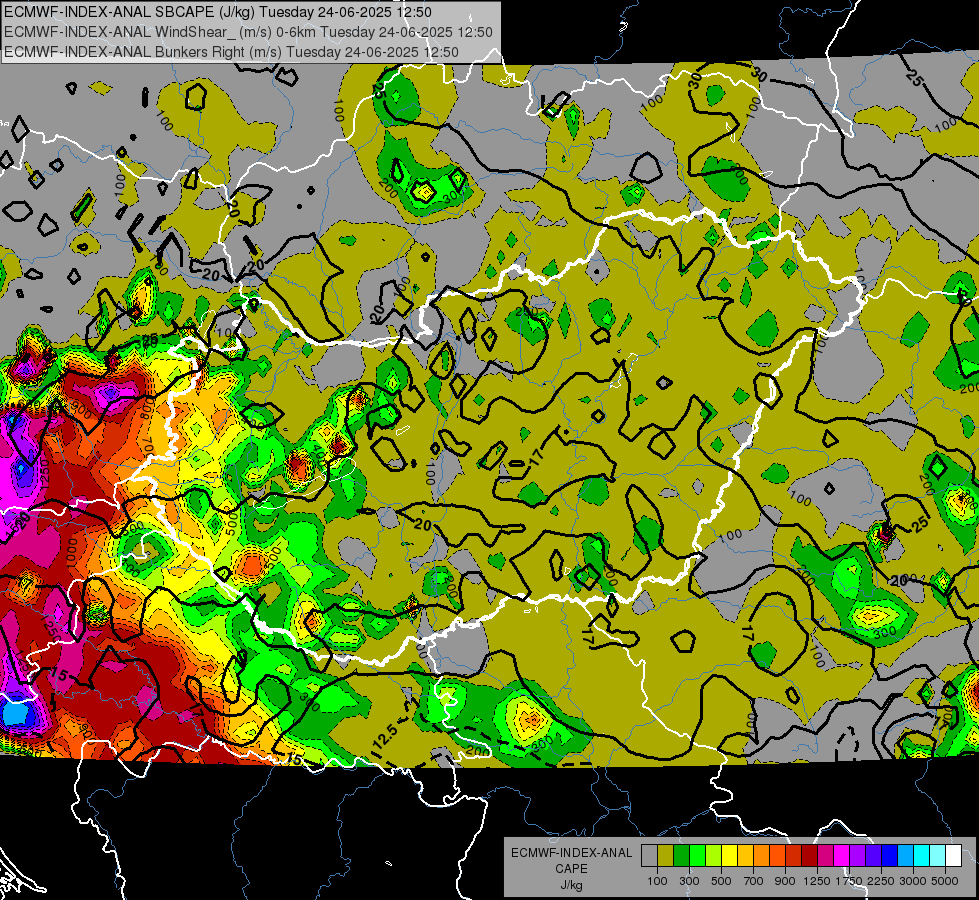Click the olive swatch in CAPE legend

point(665,856)
